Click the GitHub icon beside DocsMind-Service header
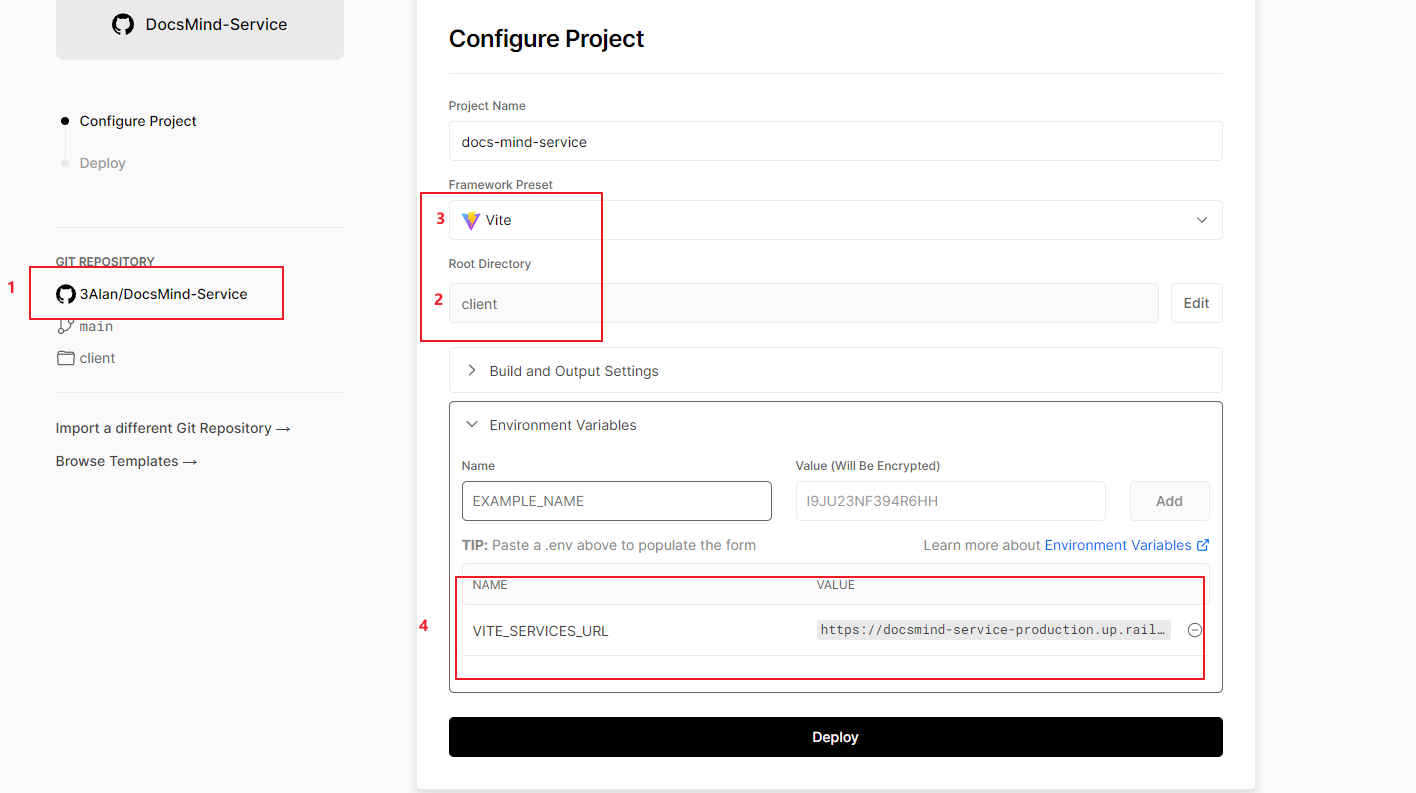 [123, 24]
